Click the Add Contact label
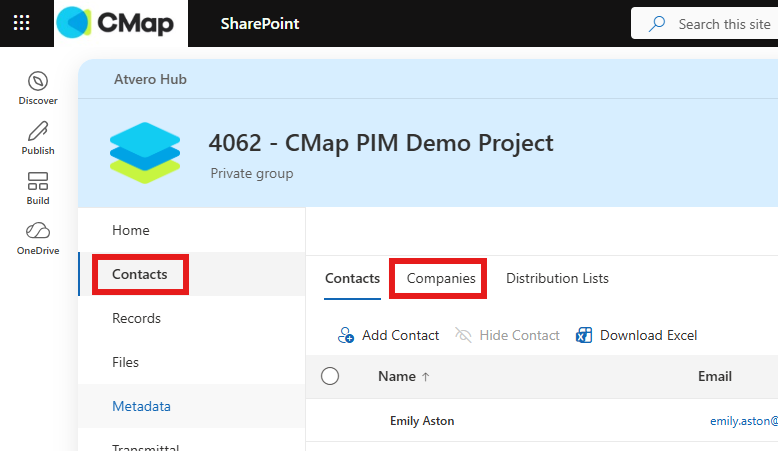Viewport: 778px width, 451px height. [400, 335]
